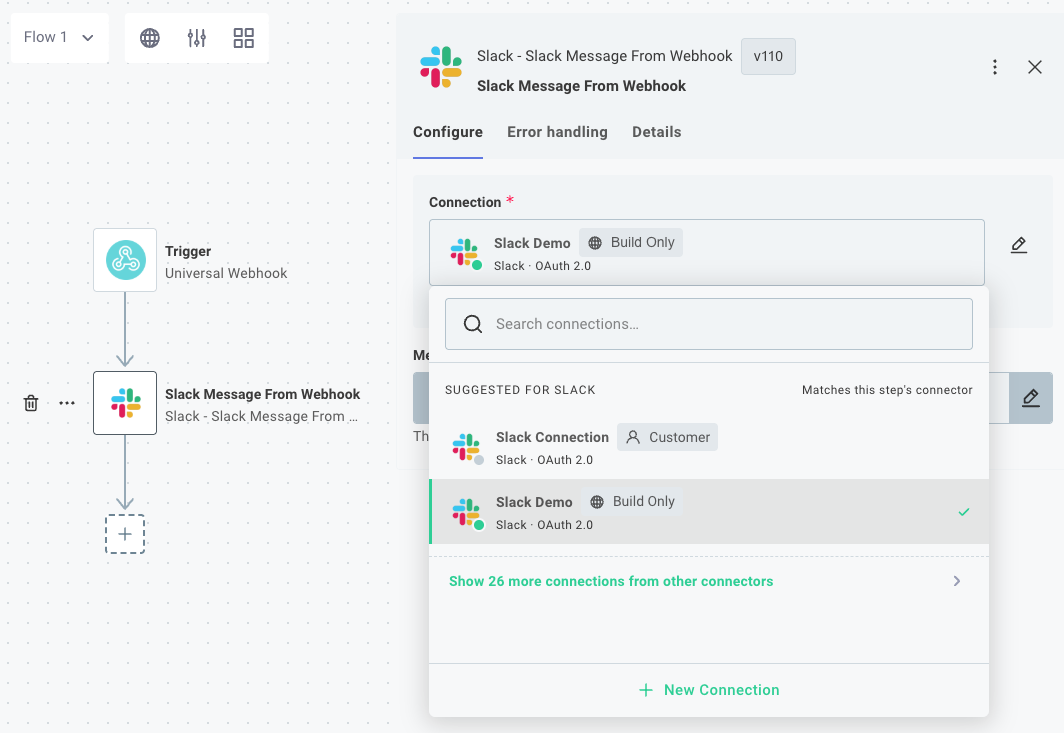Click the Slack icon of Slack Demo row
This screenshot has width=1064, height=733.
467,512
